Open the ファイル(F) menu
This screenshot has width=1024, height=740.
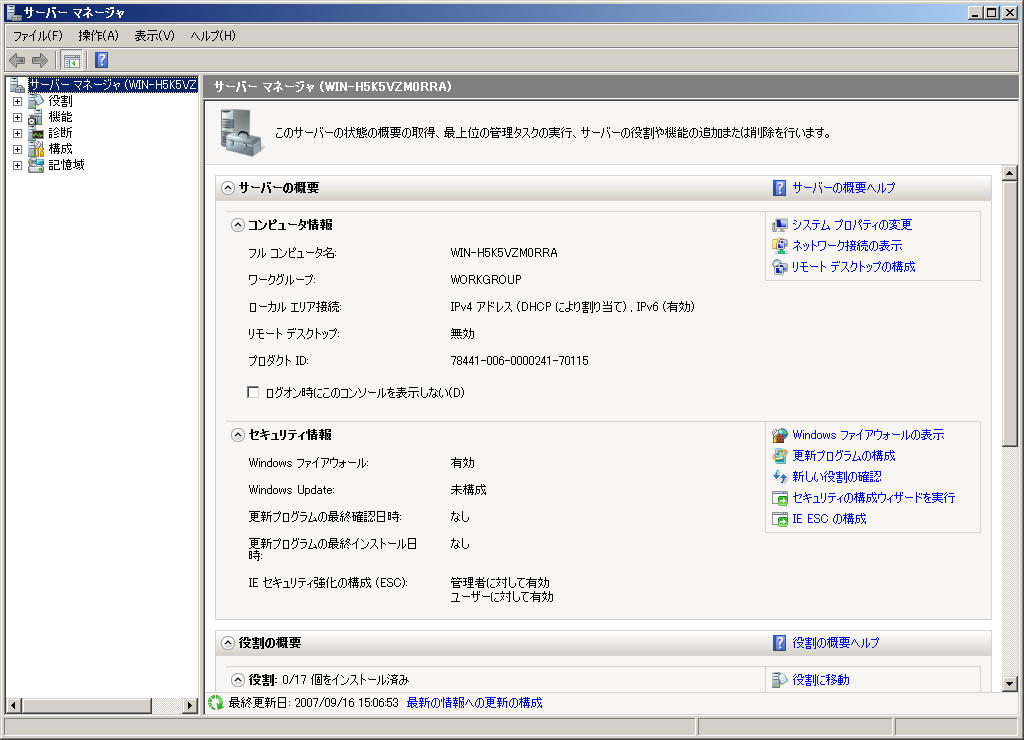pos(37,36)
